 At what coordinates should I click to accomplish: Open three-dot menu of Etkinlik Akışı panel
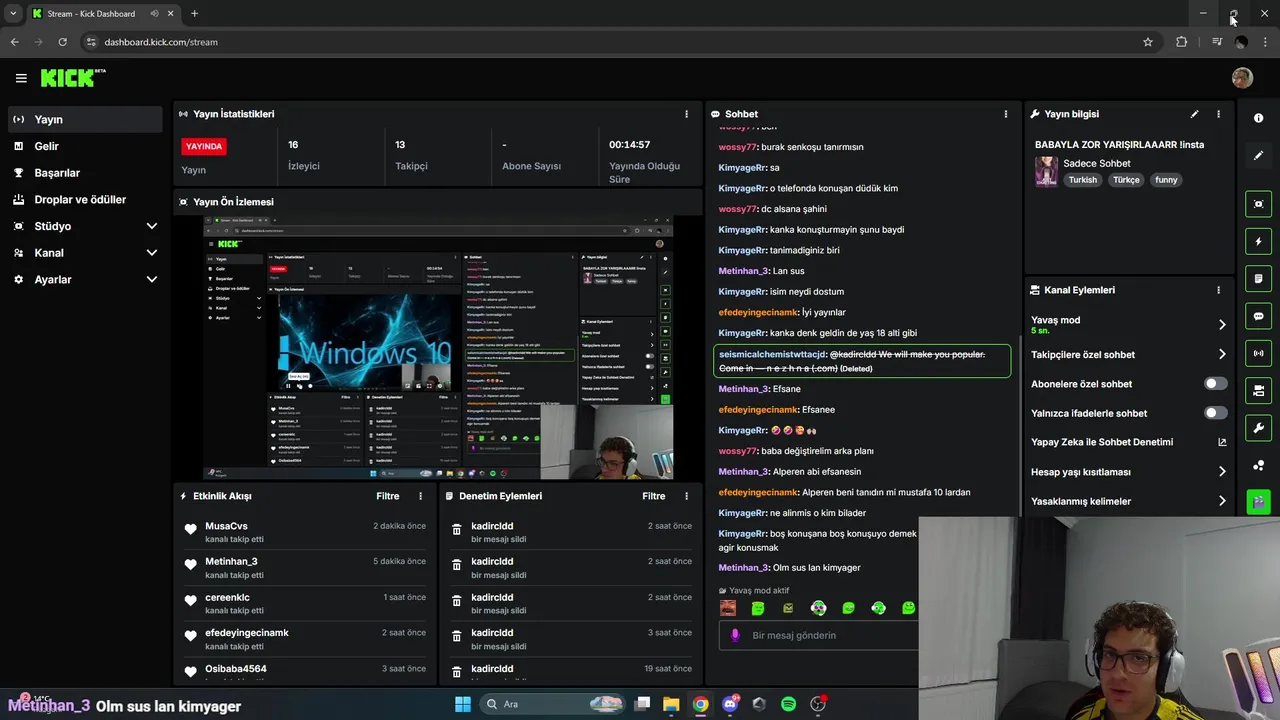tap(420, 496)
